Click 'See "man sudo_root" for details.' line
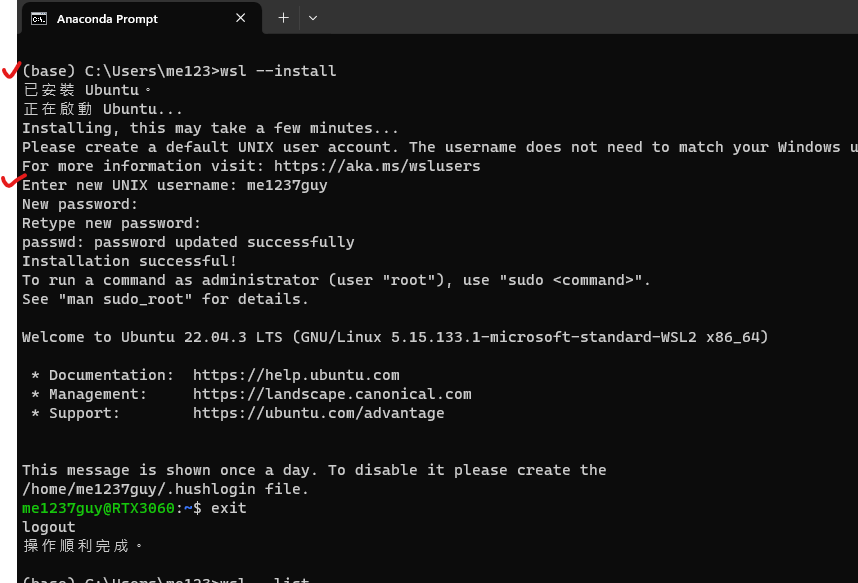 click(165, 299)
